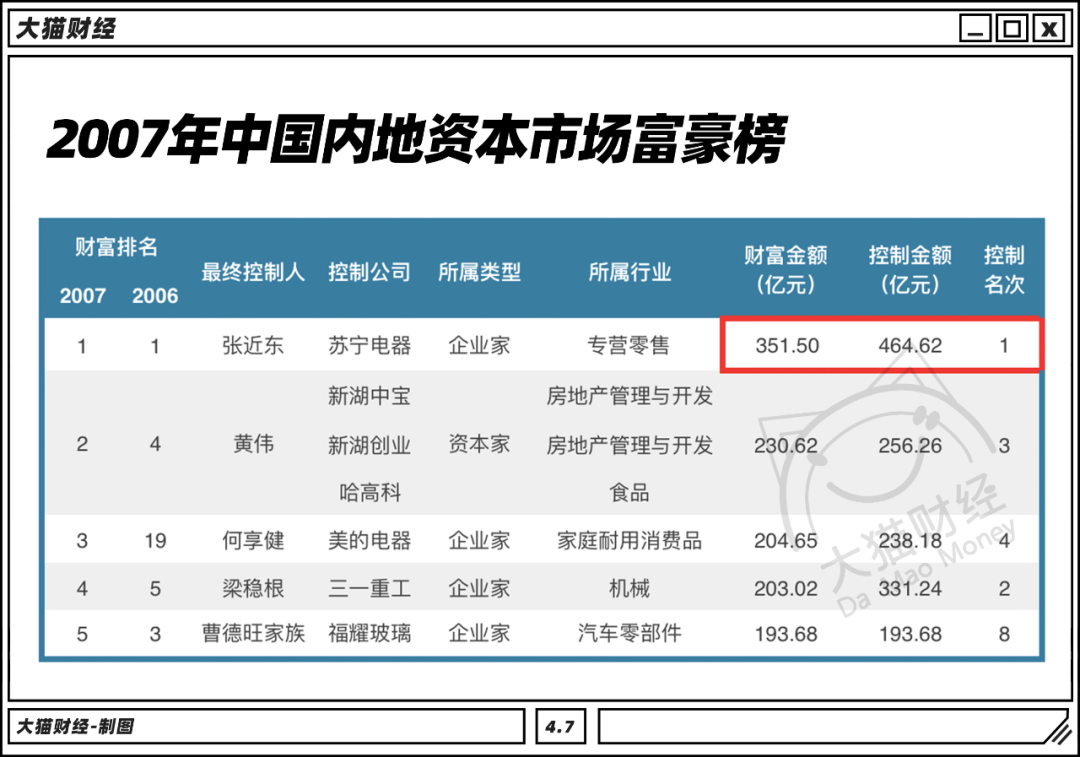
Task: Click the 财富金额(亿元) column header
Action: click(786, 269)
